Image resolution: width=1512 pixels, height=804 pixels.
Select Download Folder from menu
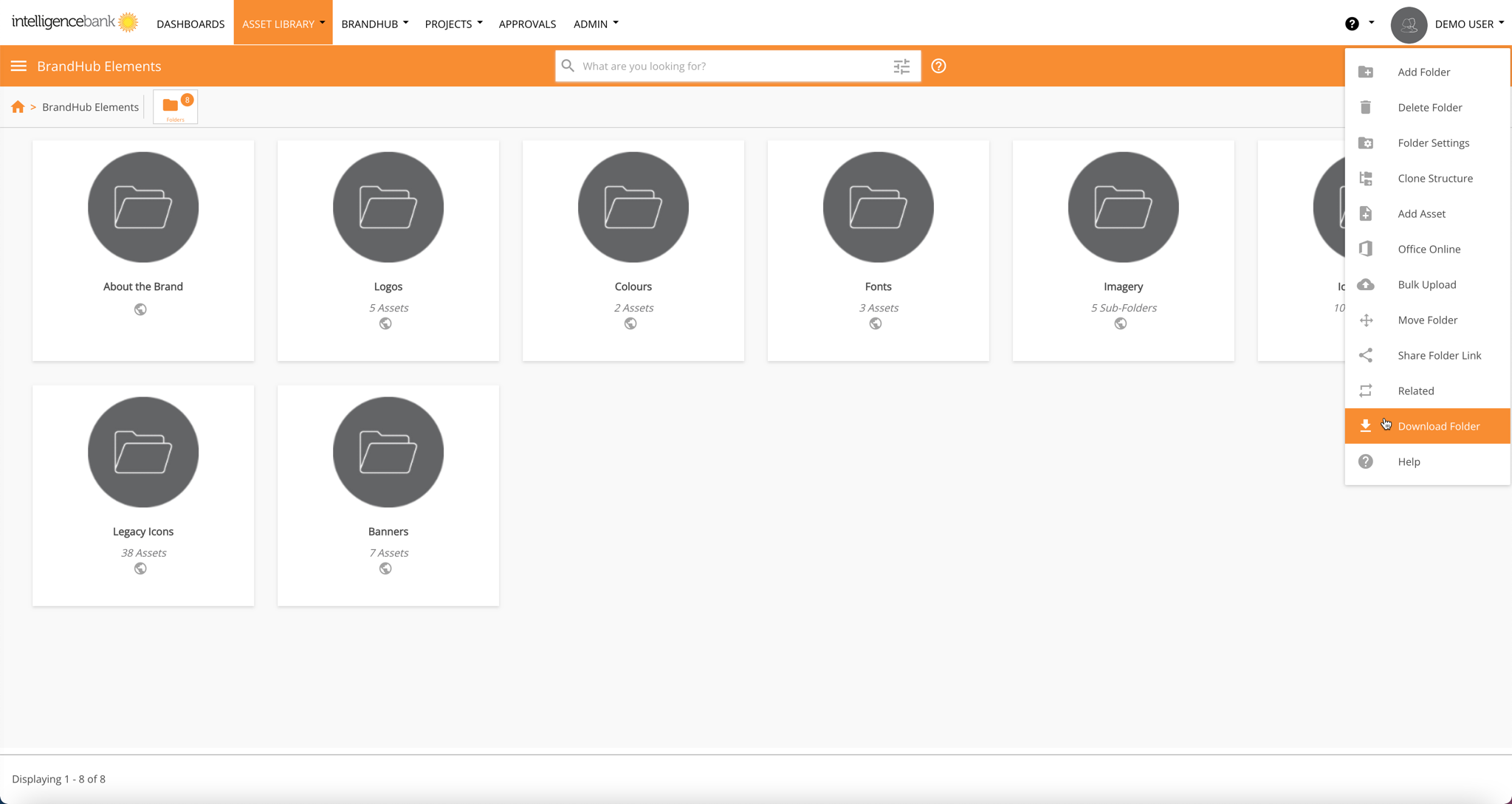pos(1438,426)
